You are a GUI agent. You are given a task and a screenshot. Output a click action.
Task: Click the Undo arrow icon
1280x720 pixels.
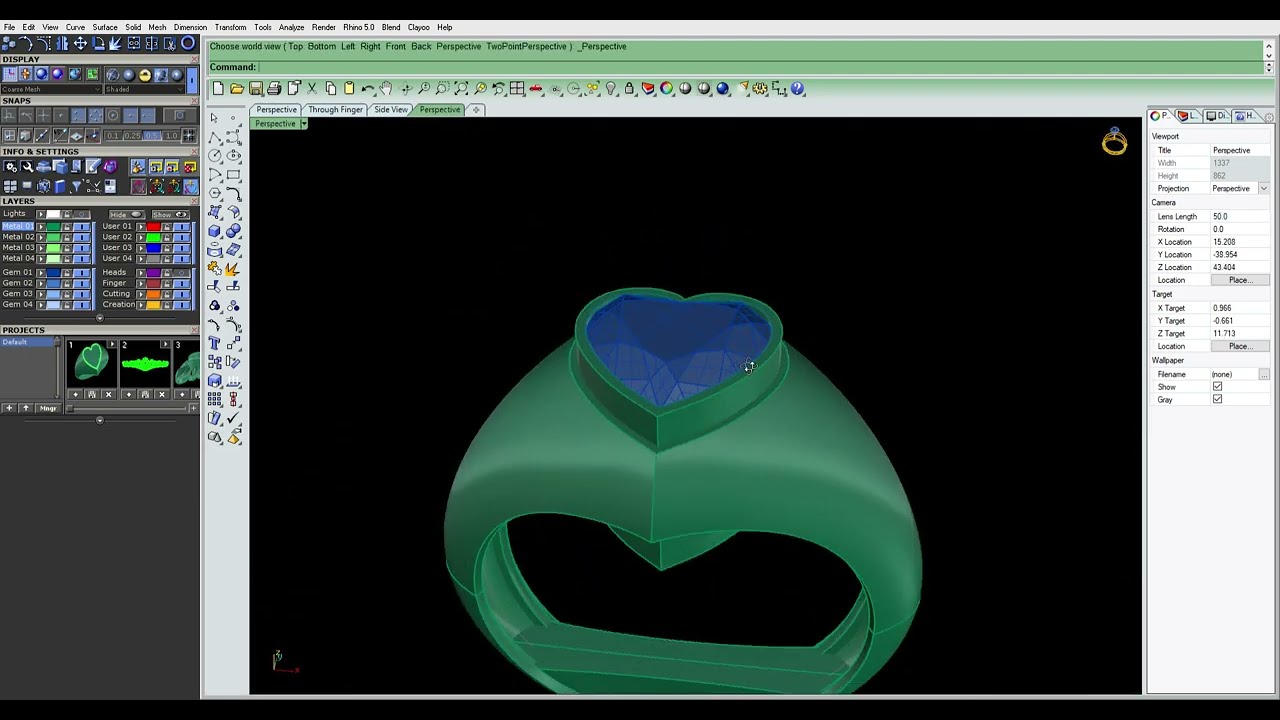(x=368, y=89)
